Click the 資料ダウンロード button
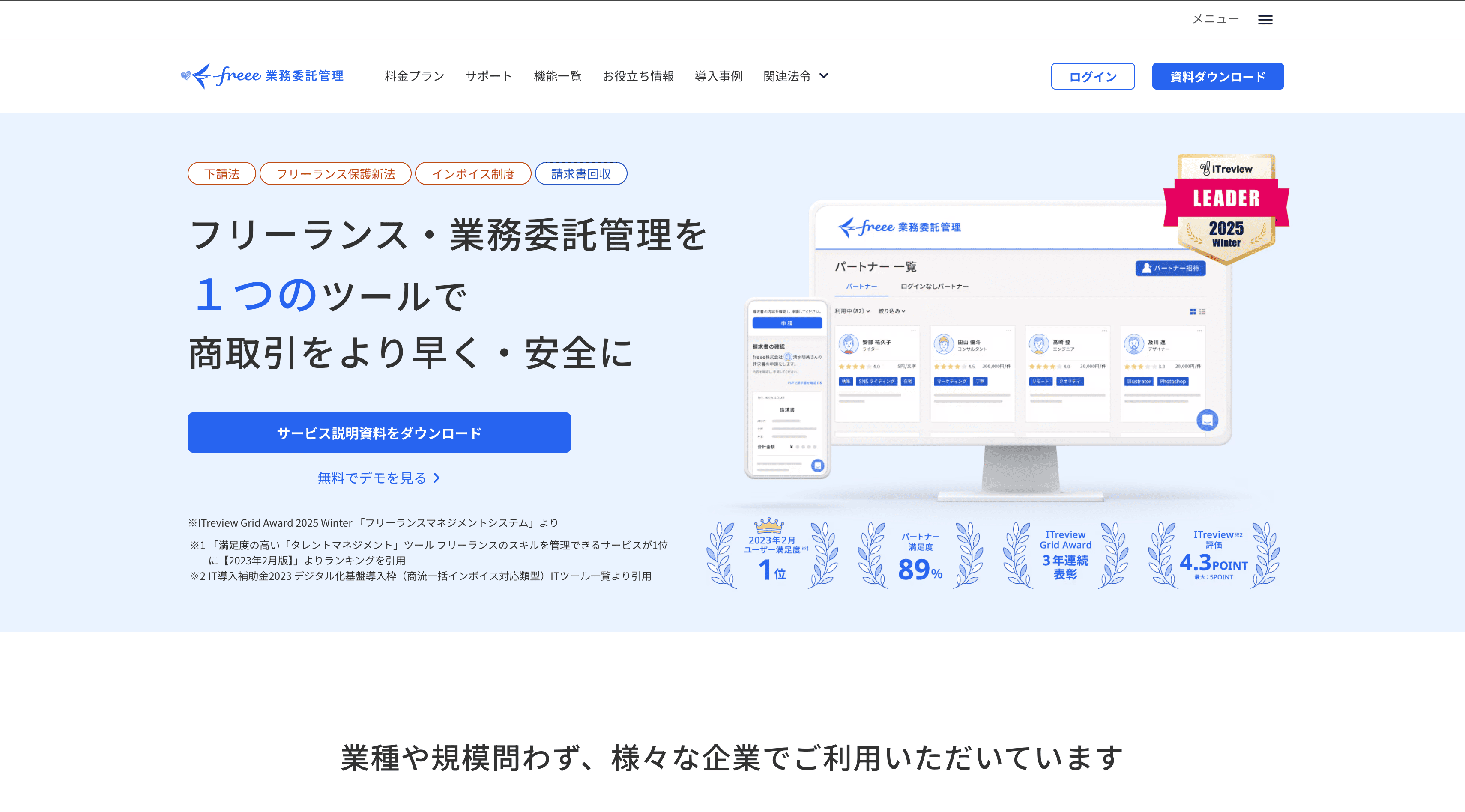The image size is (1465, 812). [x=1217, y=76]
